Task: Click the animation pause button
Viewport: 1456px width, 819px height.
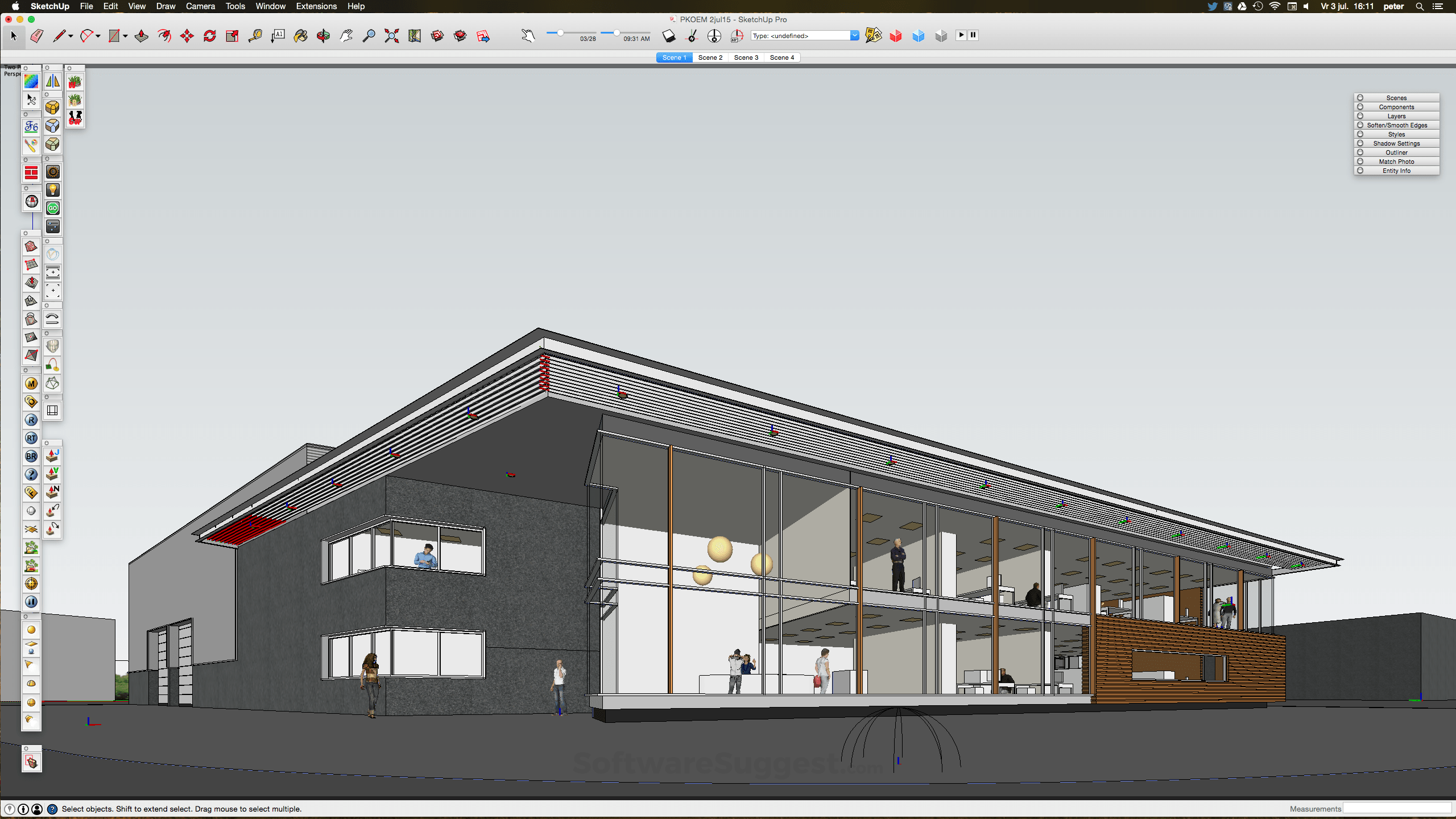Action: click(973, 35)
